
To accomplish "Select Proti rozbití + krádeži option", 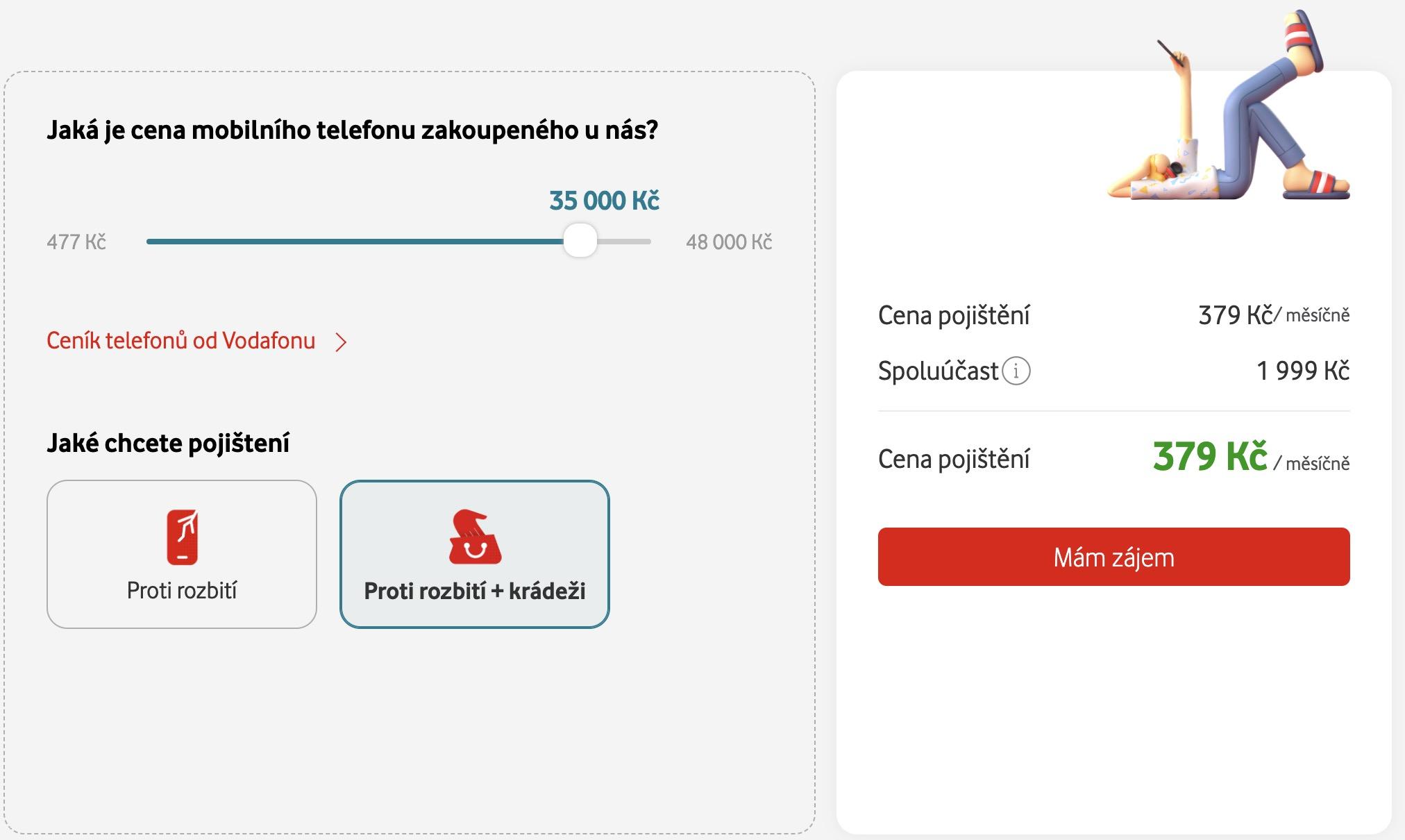I will (475, 554).
